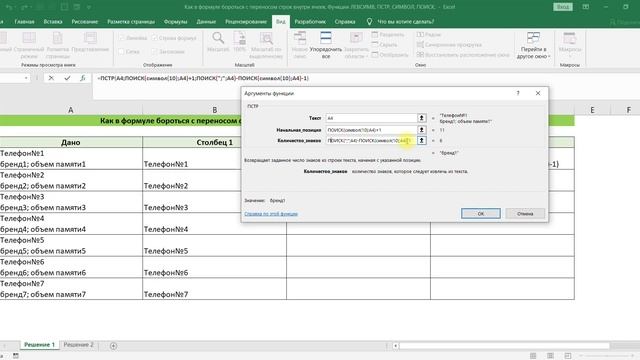The width and height of the screenshot is (640, 360).
Task: Click the horizontal scrollbar at the bottom
Action: pyautogui.click(x=504, y=346)
